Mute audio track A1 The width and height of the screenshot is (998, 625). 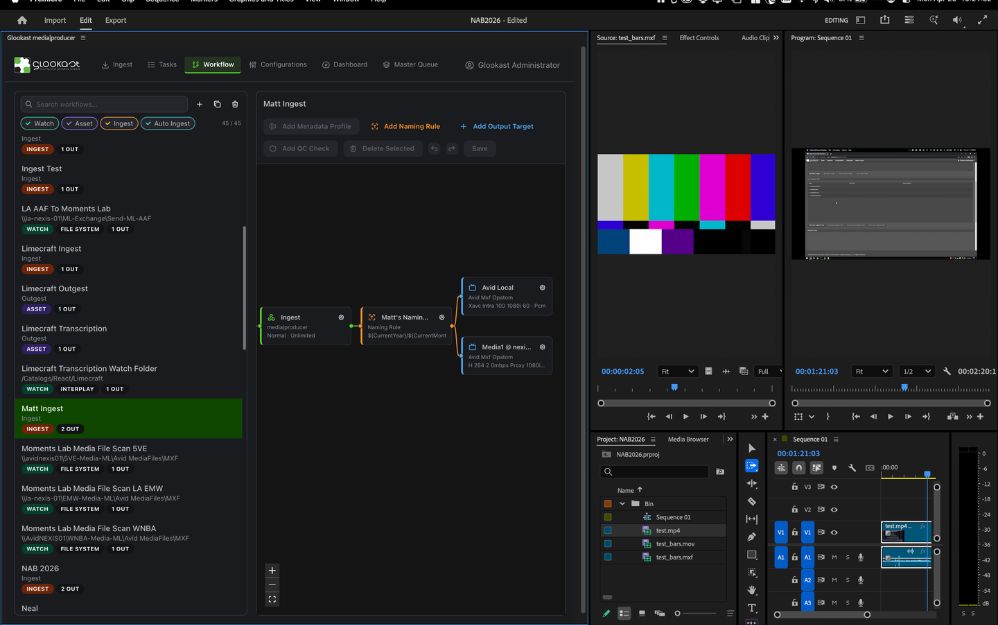click(x=834, y=557)
